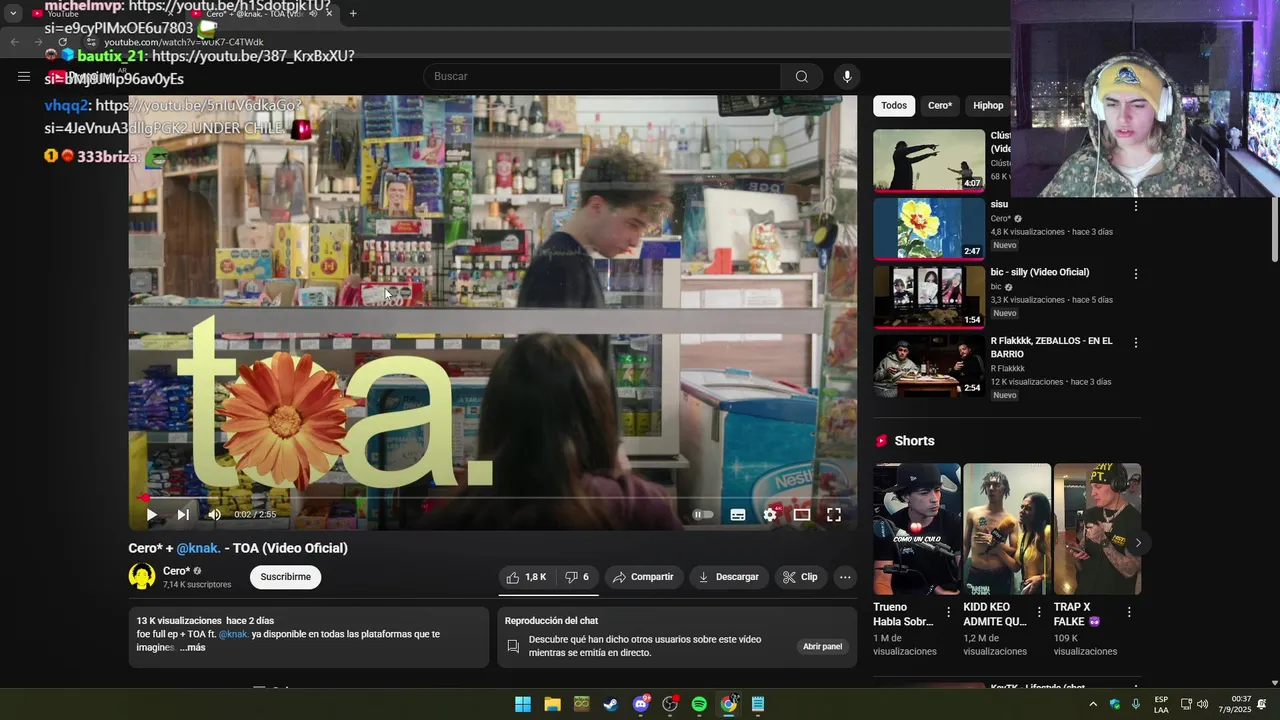This screenshot has width=1280, height=720.
Task: Click the Windows notification bell
Action: pos(1262,704)
